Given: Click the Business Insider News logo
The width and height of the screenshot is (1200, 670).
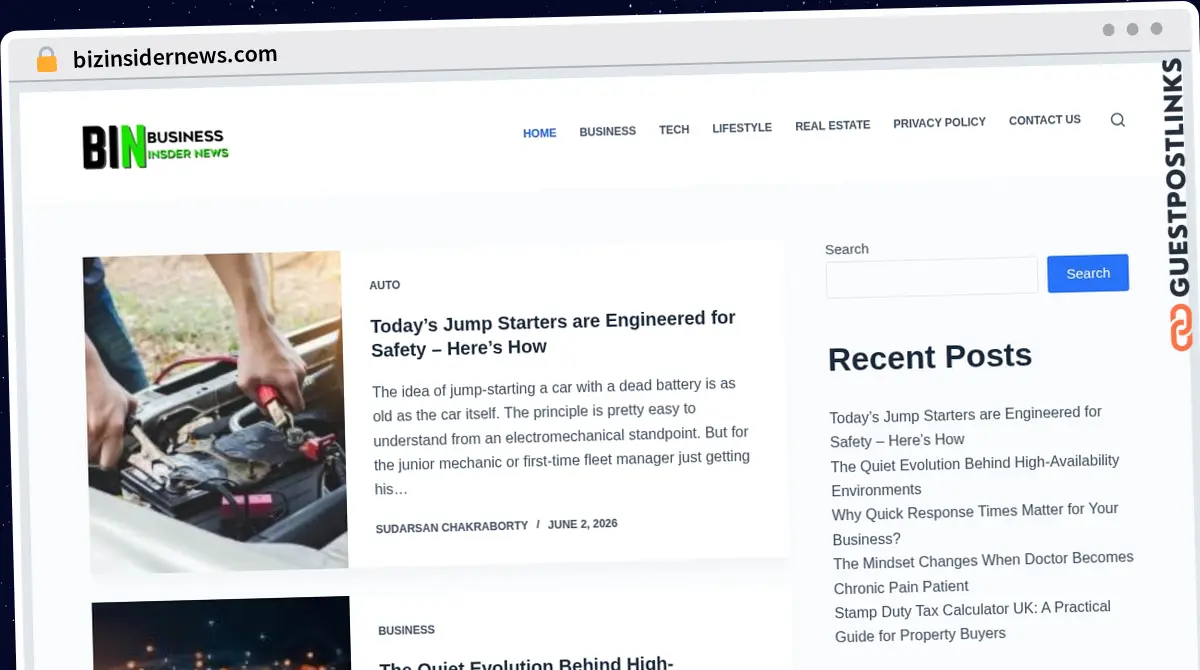Looking at the screenshot, I should click(155, 147).
